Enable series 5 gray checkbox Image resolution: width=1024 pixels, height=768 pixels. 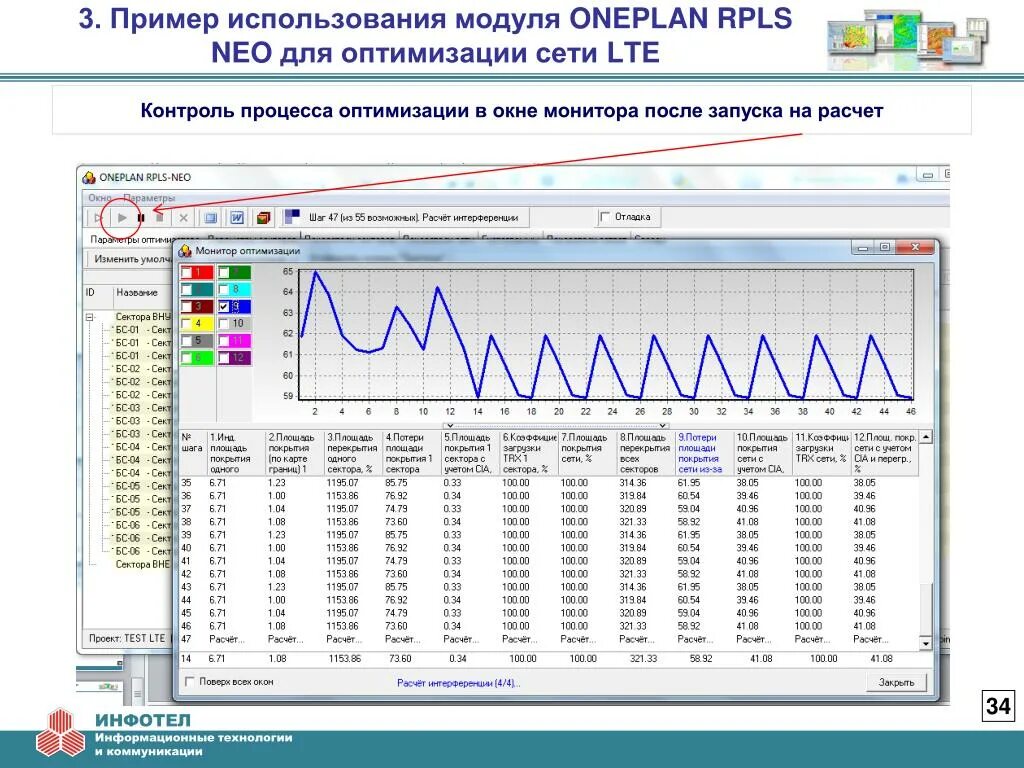(x=187, y=341)
